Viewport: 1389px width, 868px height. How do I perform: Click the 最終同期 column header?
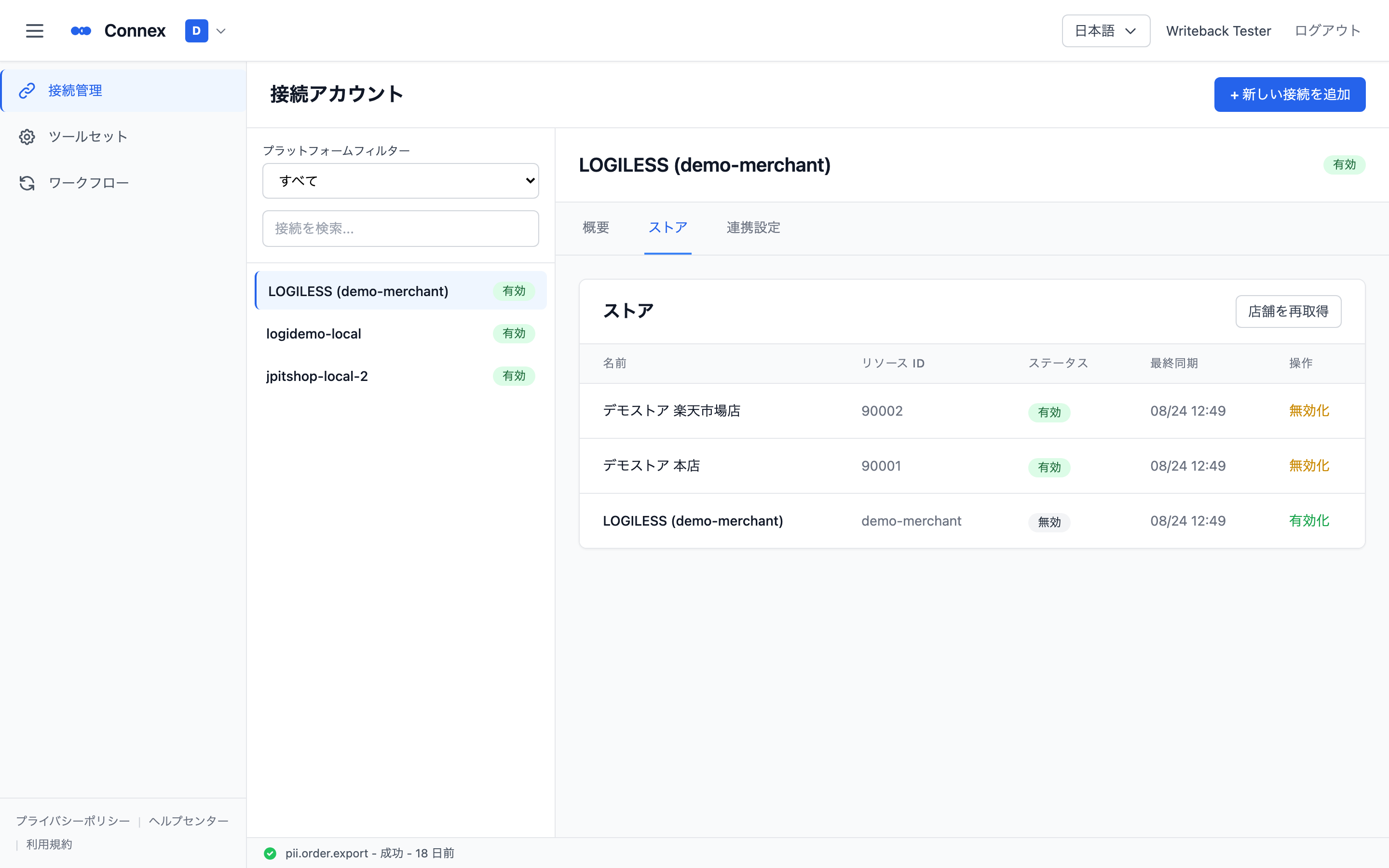pos(1174,364)
